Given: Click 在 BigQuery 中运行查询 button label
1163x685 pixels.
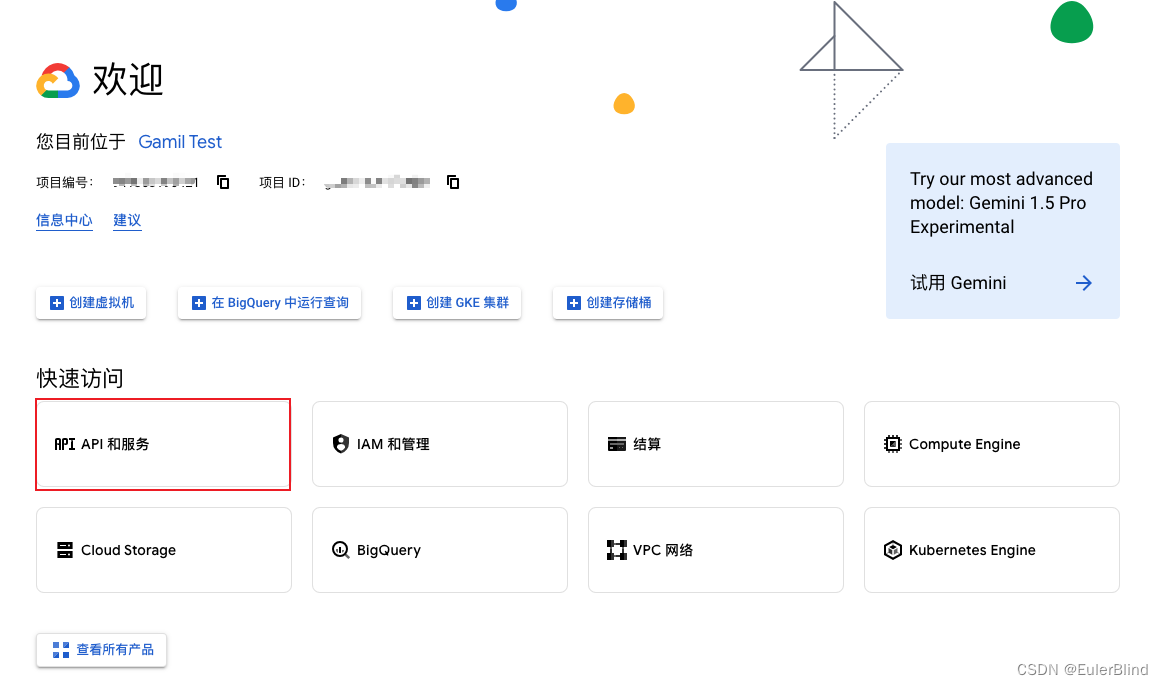Looking at the screenshot, I should [x=280, y=303].
